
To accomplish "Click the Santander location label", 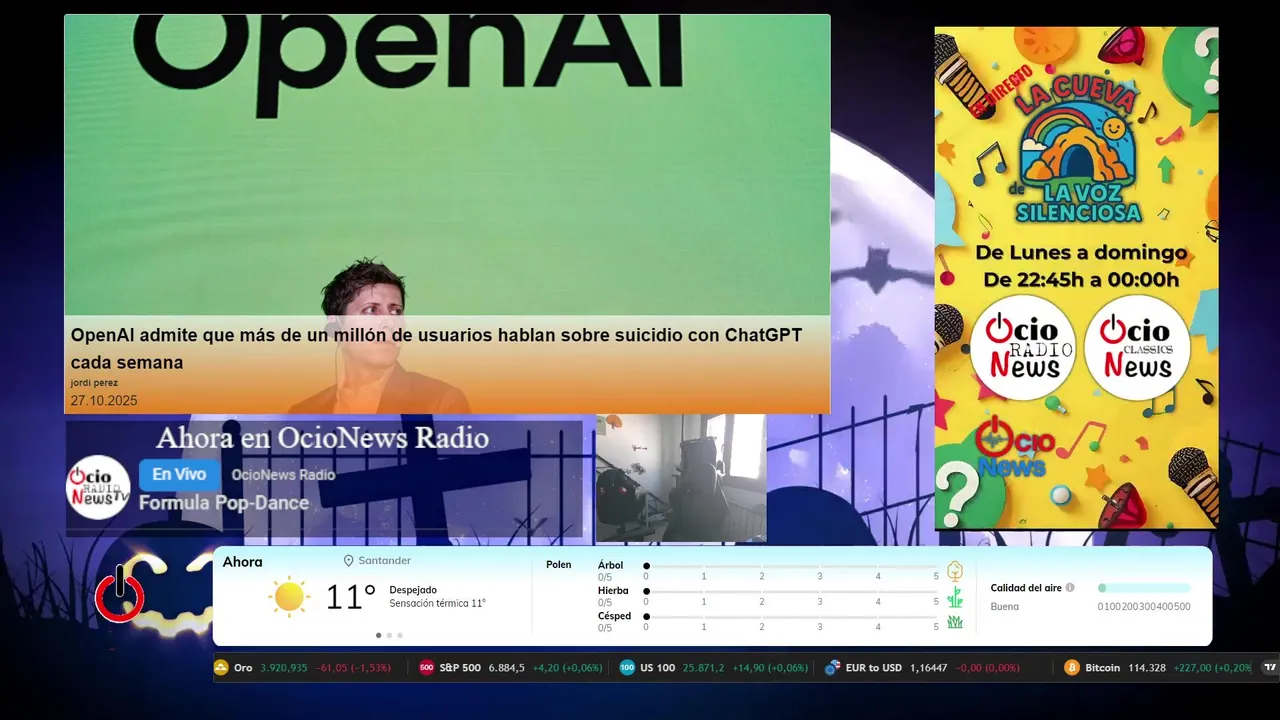I will (x=385, y=561).
